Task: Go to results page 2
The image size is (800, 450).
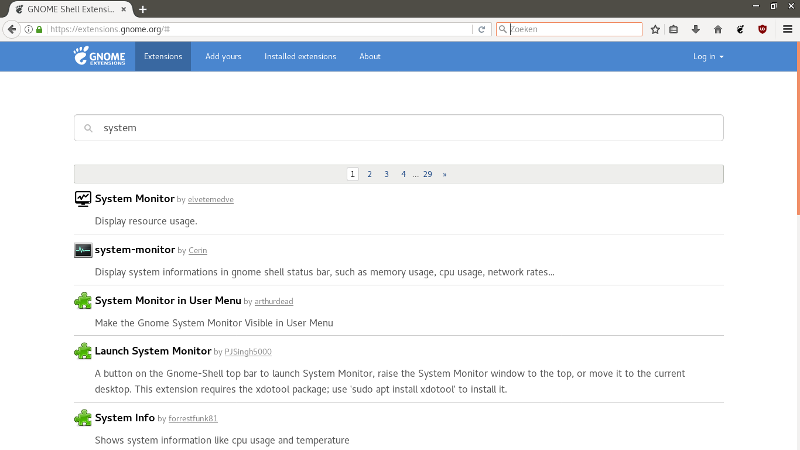Action: tap(369, 174)
